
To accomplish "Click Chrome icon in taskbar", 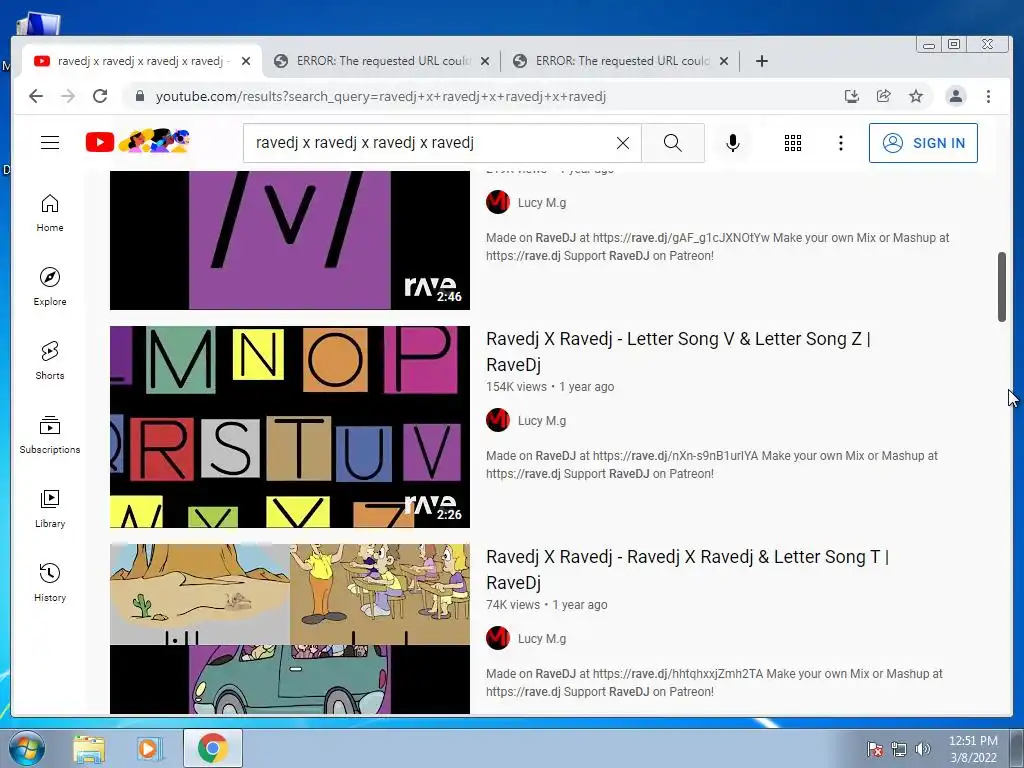I will [x=212, y=748].
